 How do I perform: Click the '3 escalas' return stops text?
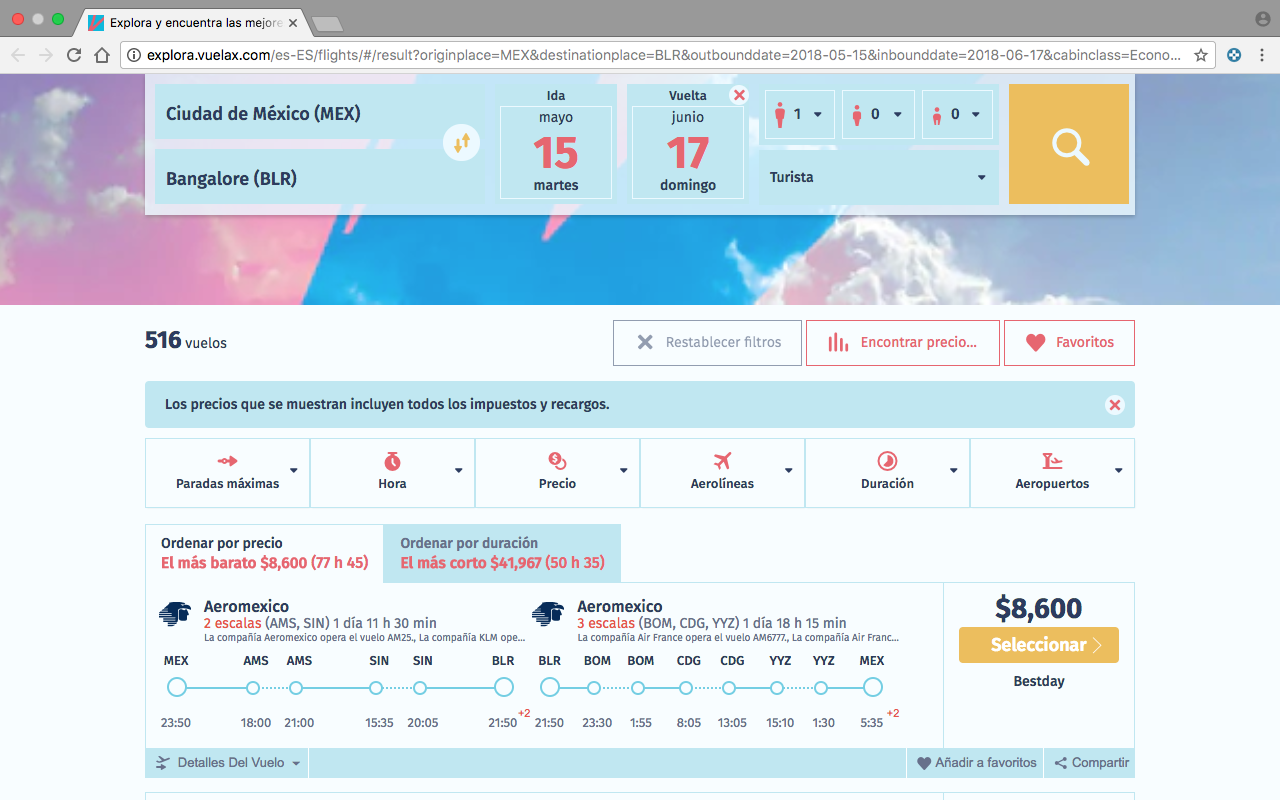pyautogui.click(x=606, y=623)
